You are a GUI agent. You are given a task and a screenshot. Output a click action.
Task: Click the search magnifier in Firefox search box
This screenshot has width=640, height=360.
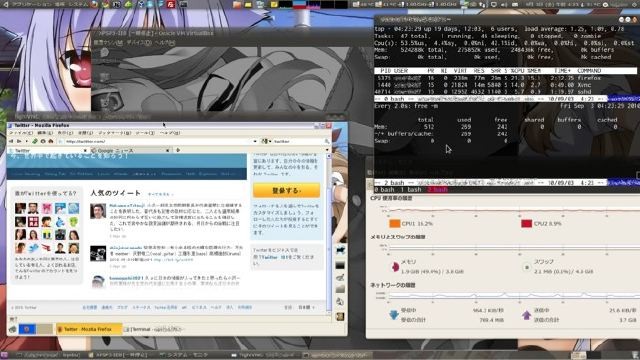coord(327,141)
